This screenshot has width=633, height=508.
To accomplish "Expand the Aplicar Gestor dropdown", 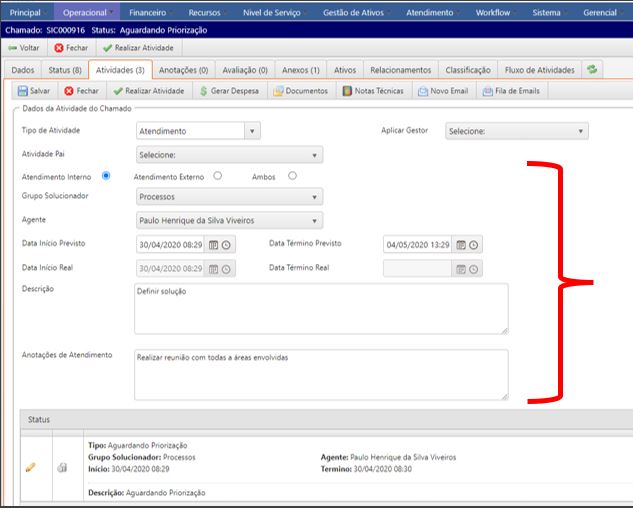I will coord(580,131).
